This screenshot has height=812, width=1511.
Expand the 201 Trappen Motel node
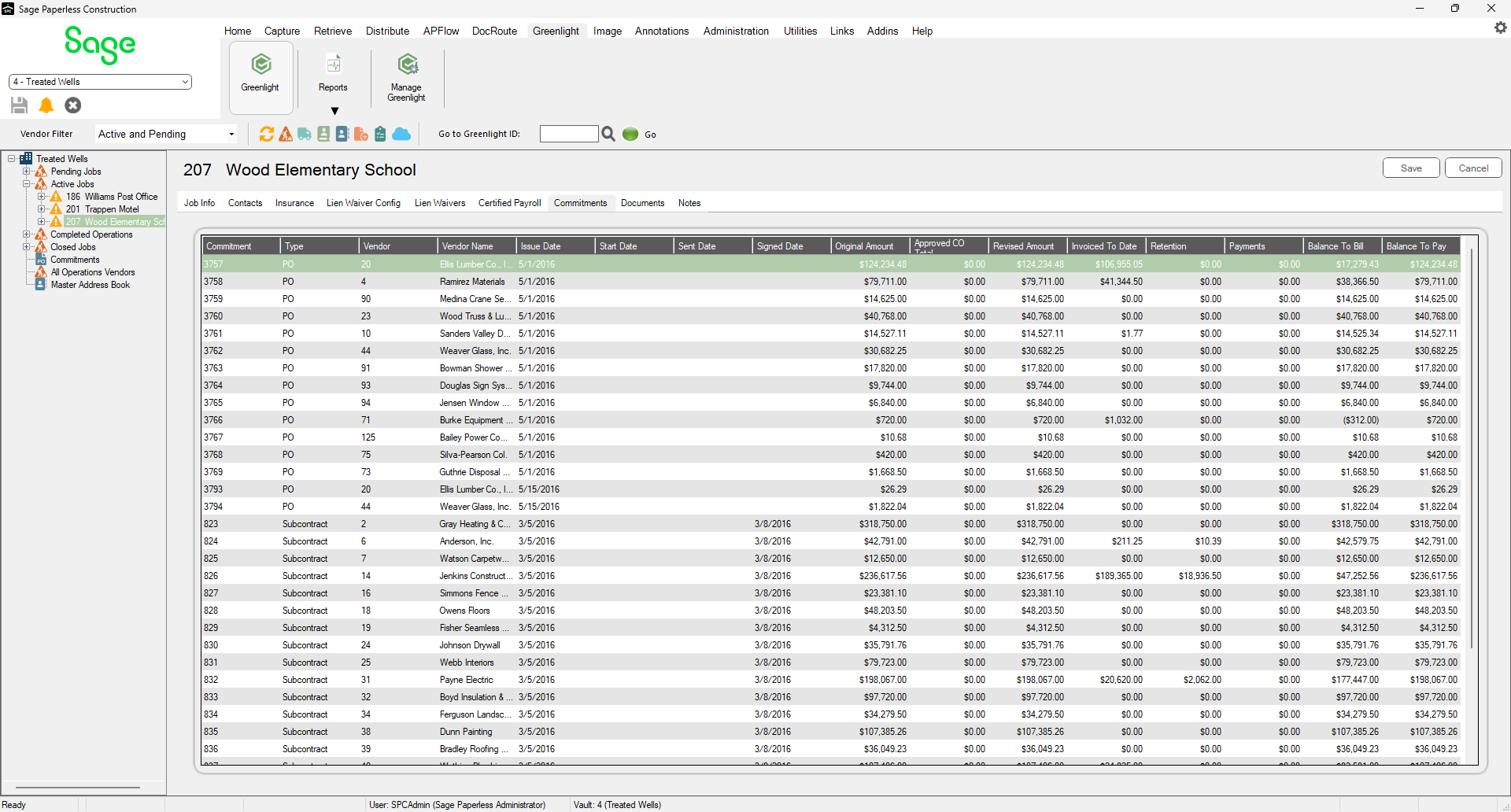[42, 209]
